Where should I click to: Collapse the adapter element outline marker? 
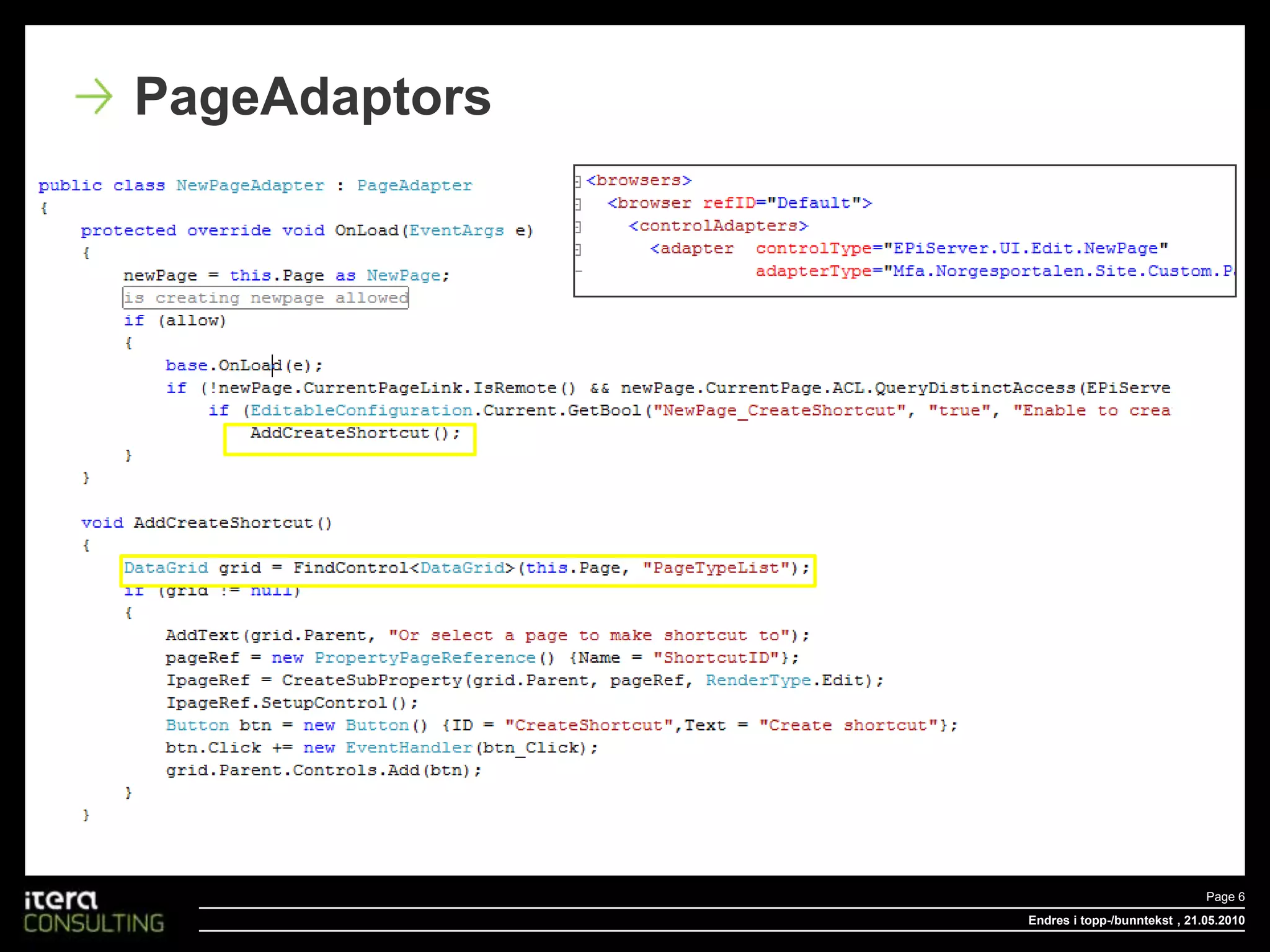click(x=578, y=249)
